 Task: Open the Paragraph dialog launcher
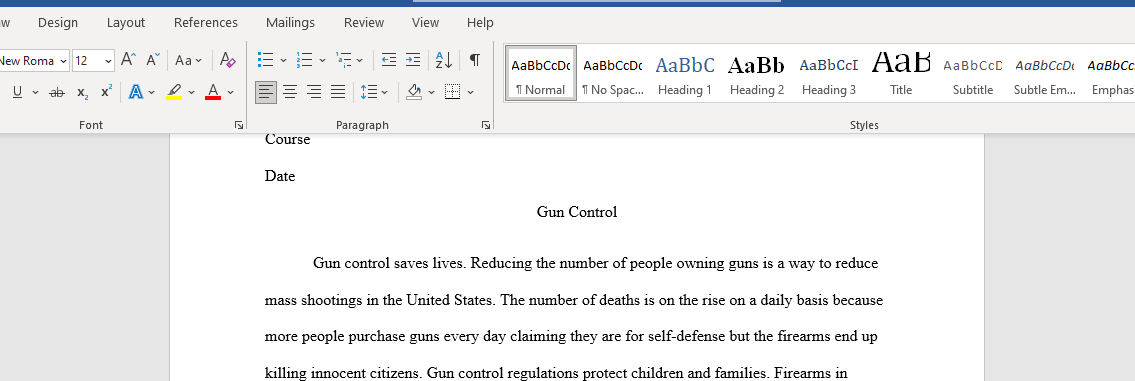tap(486, 125)
